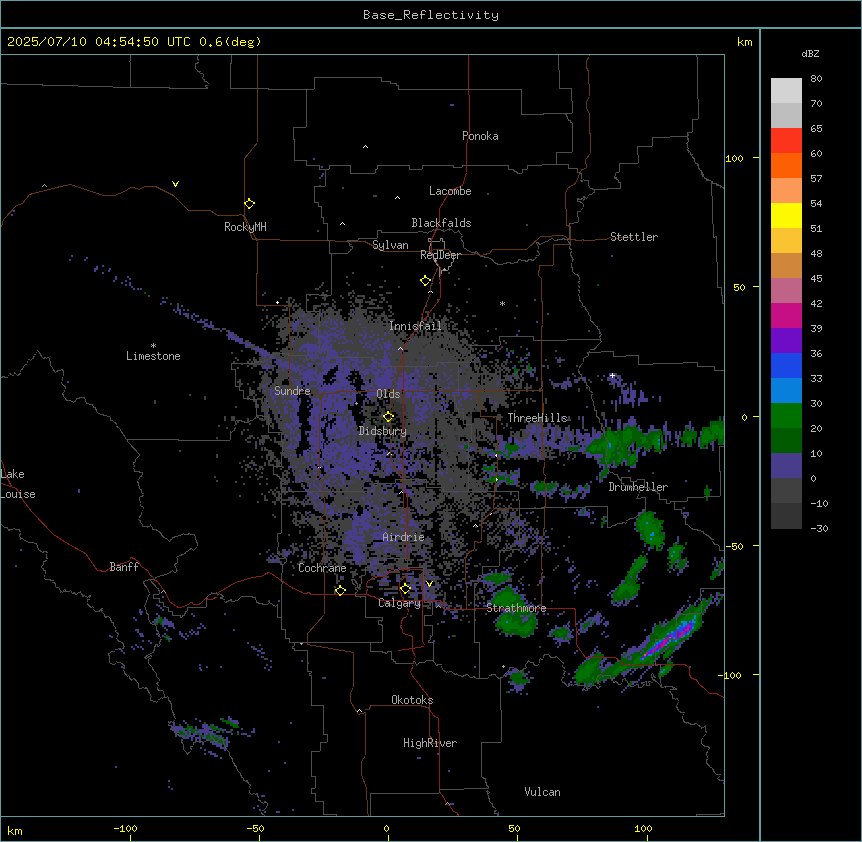Select the Innisfail label
The image size is (862, 842).
pyautogui.click(x=415, y=326)
